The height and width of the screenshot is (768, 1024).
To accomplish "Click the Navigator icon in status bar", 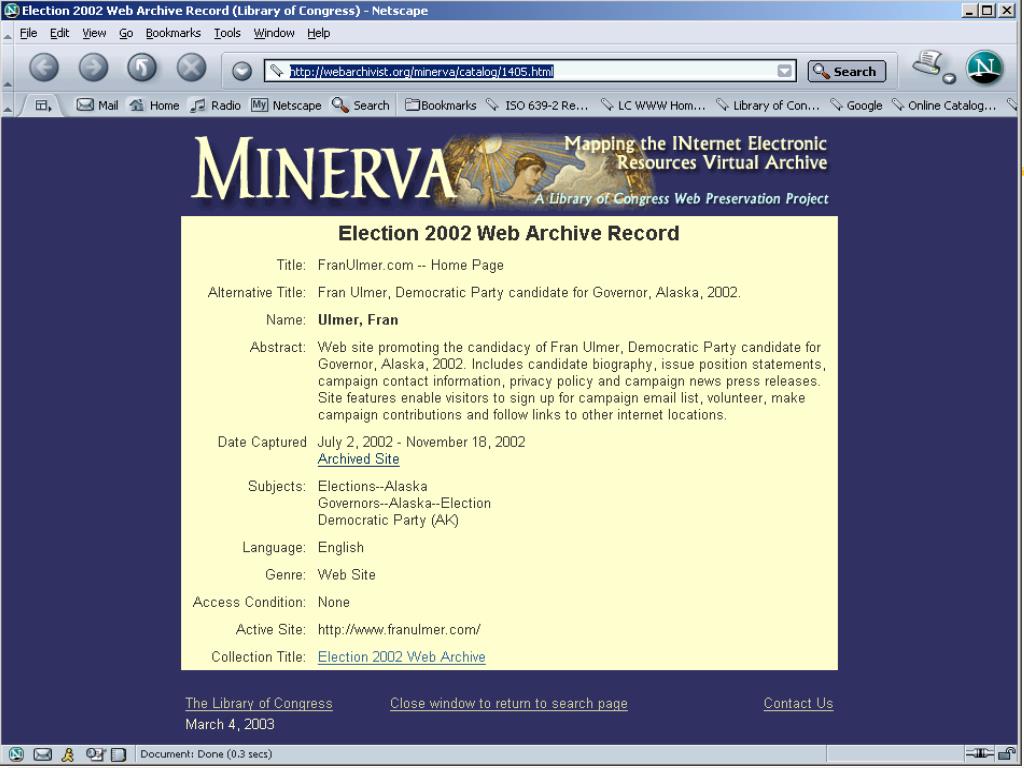I will tap(16, 754).
